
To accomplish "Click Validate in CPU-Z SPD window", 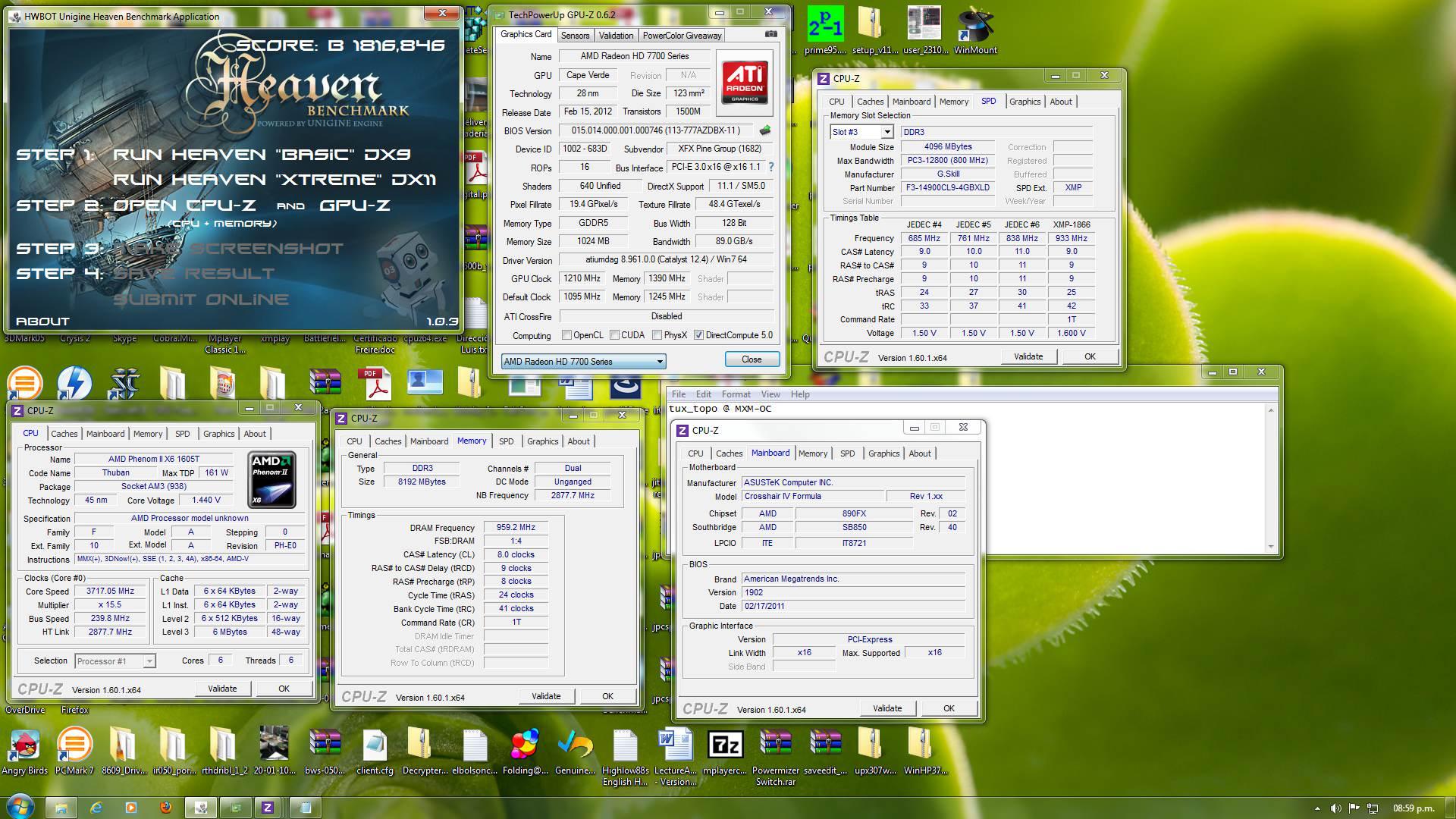I will [1028, 356].
